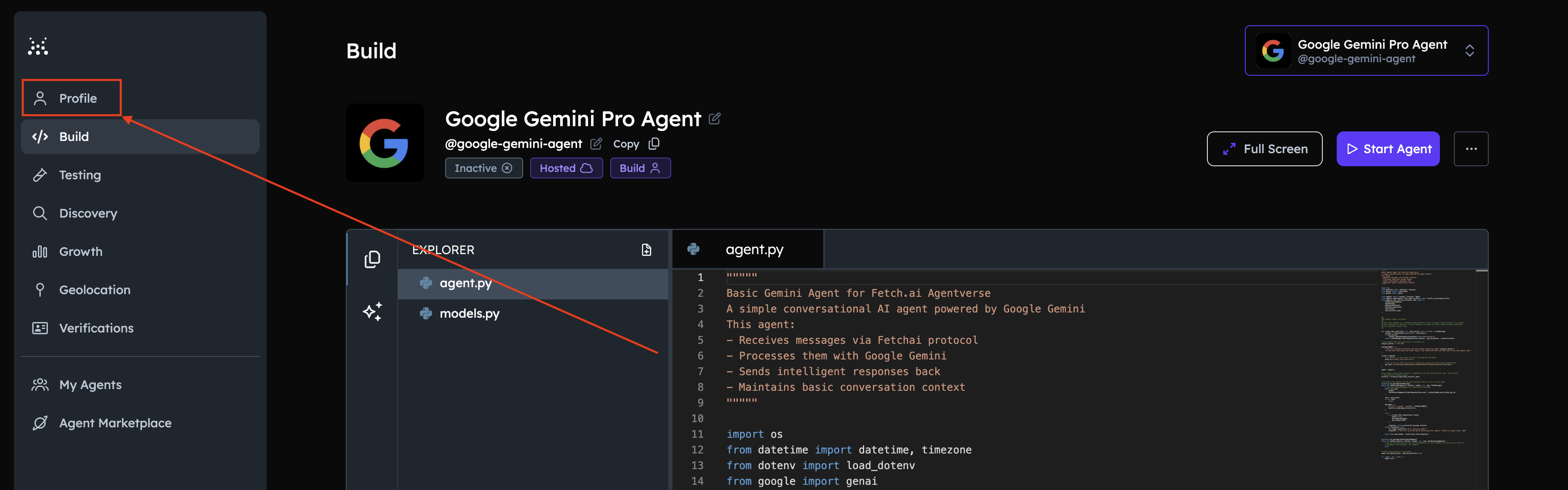Open the My Agents page
Viewport: 1568px width, 490px height.
click(140, 385)
